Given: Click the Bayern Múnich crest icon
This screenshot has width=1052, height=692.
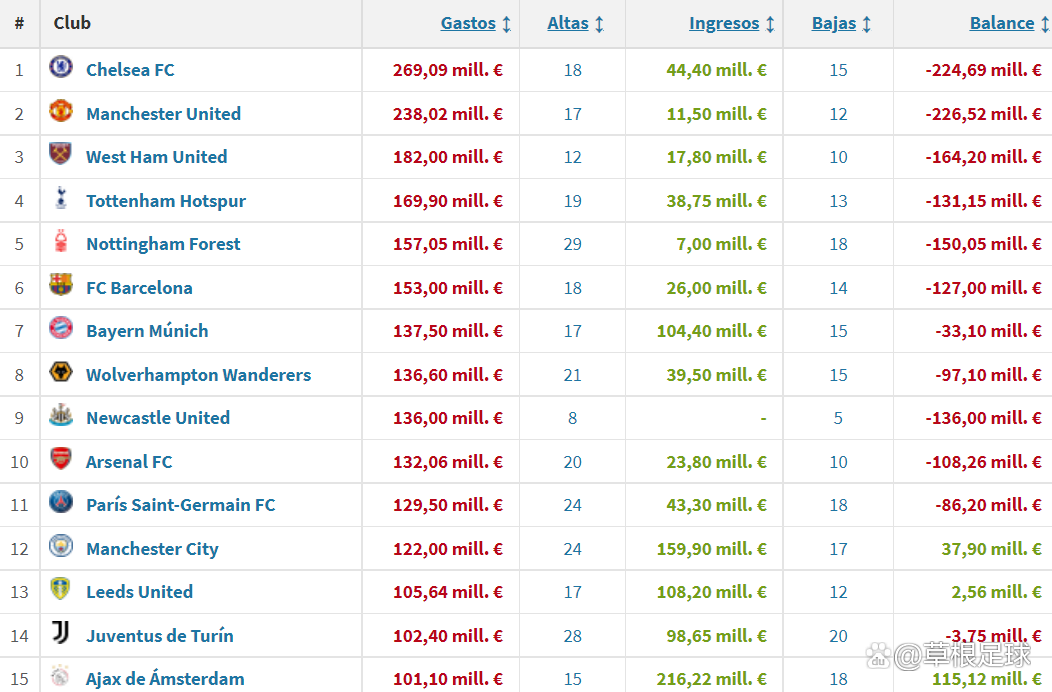Looking at the screenshot, I should [x=61, y=329].
